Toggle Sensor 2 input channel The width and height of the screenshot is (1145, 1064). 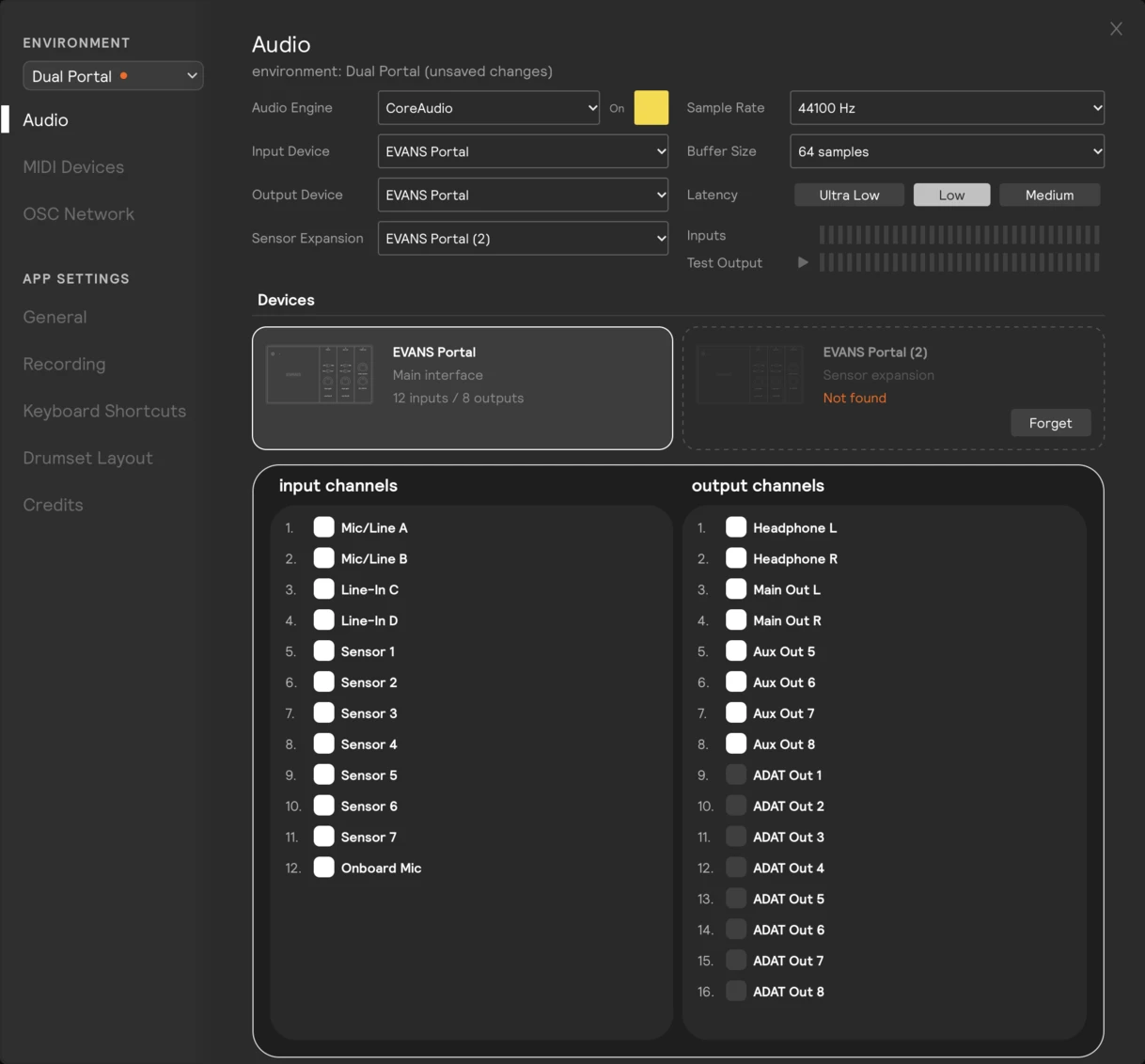pos(323,682)
